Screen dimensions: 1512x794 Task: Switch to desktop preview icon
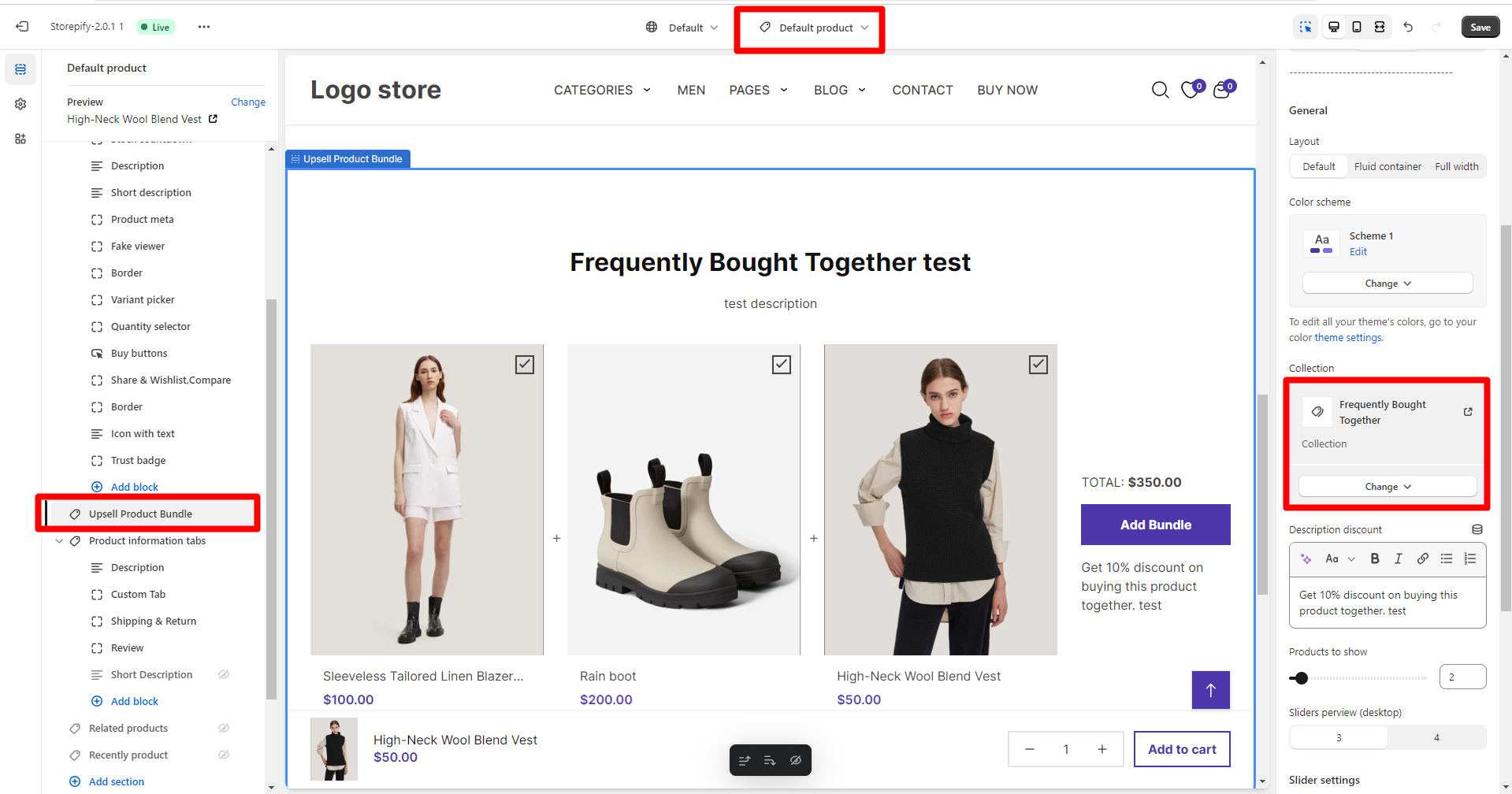pyautogui.click(x=1334, y=27)
